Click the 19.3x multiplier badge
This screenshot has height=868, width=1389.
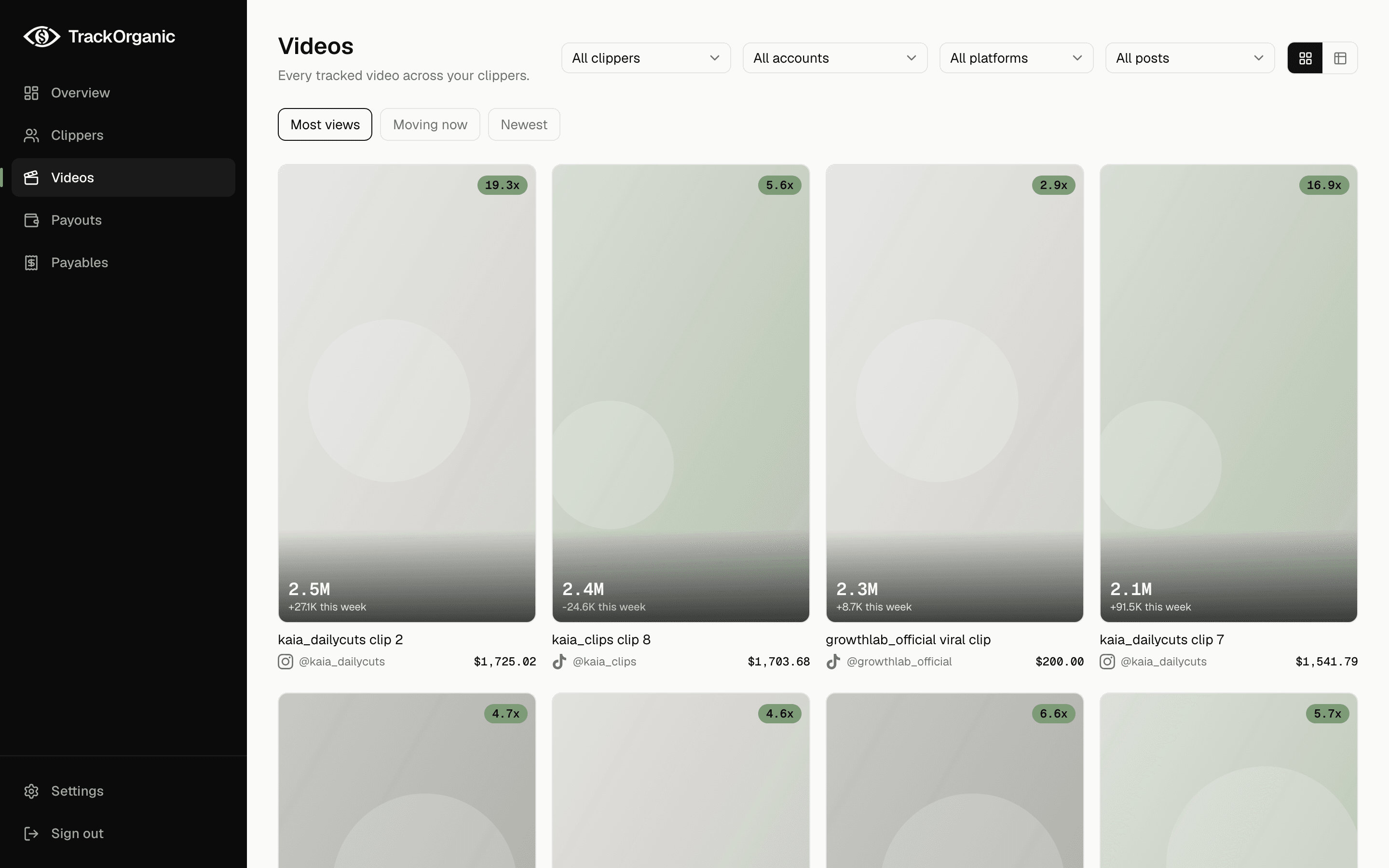(x=502, y=186)
